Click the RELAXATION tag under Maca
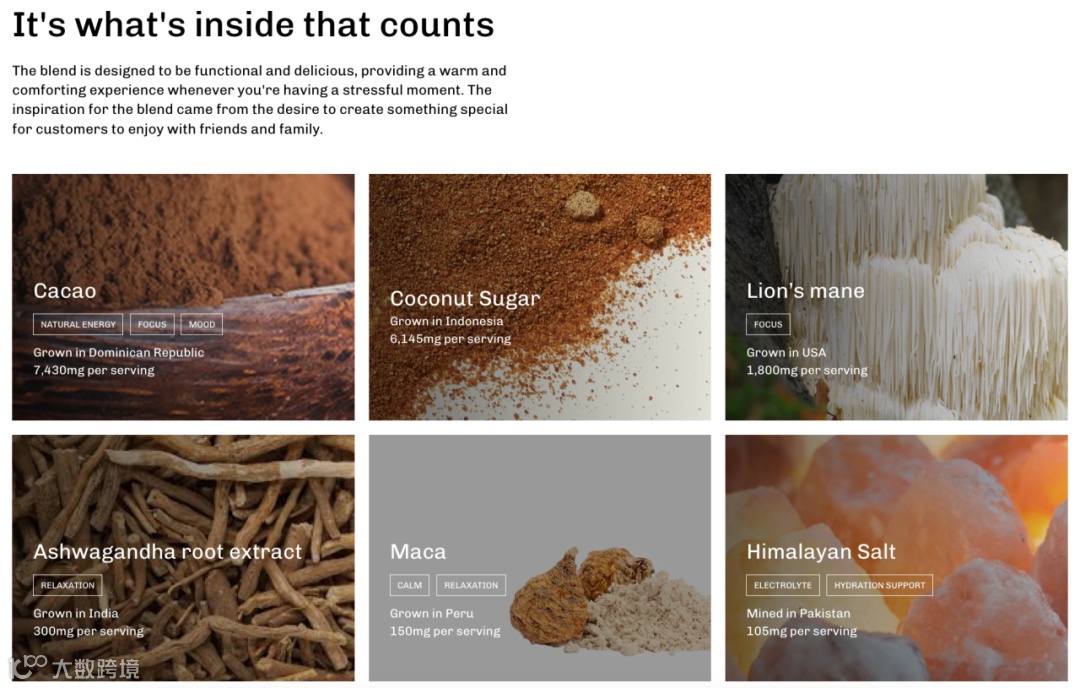1080x688 pixels. [471, 585]
